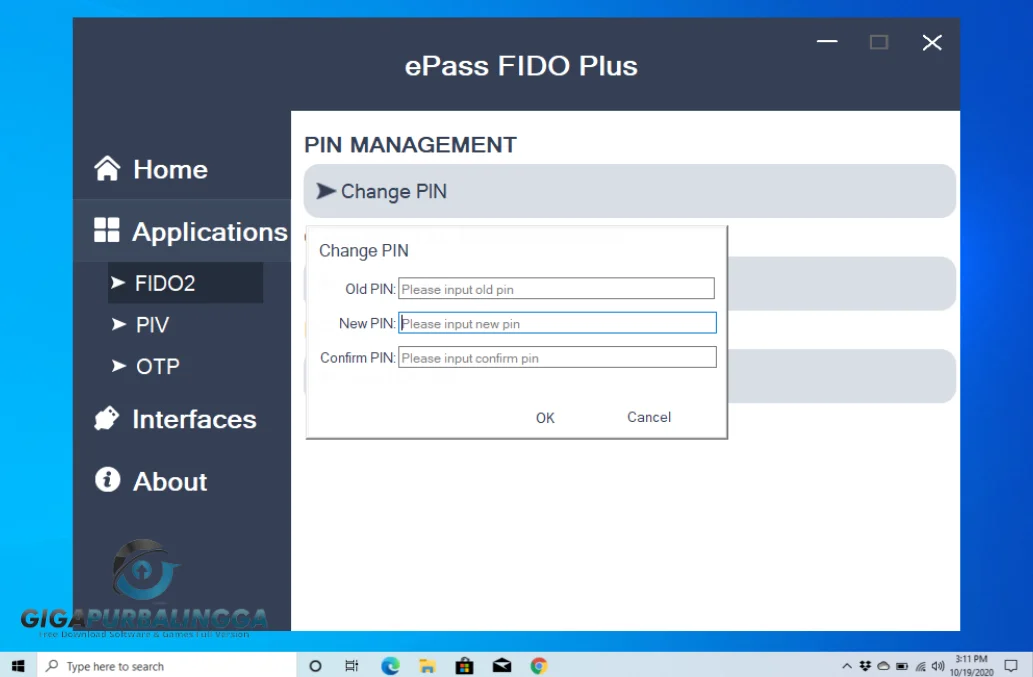Click the taskbar search box

(167, 666)
